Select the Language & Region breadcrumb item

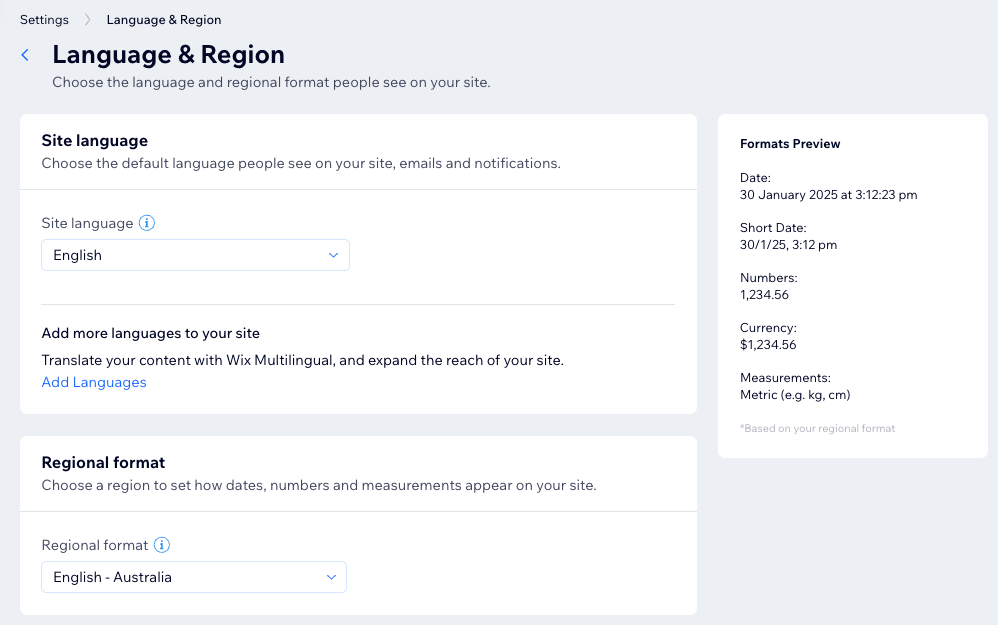(164, 20)
